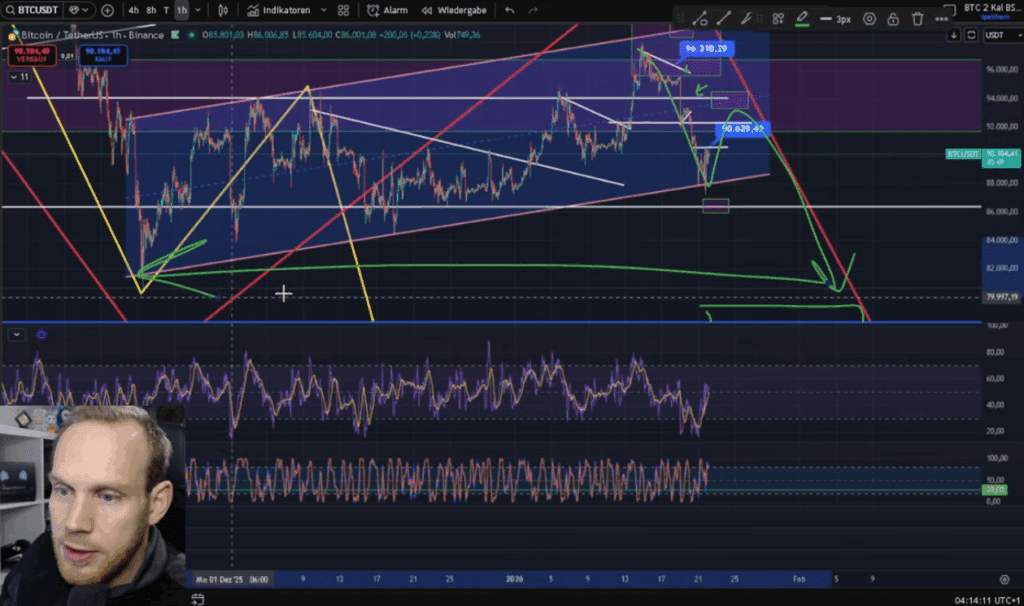
Task: Select the brush tool in drawing toolbar
Action: (746, 19)
